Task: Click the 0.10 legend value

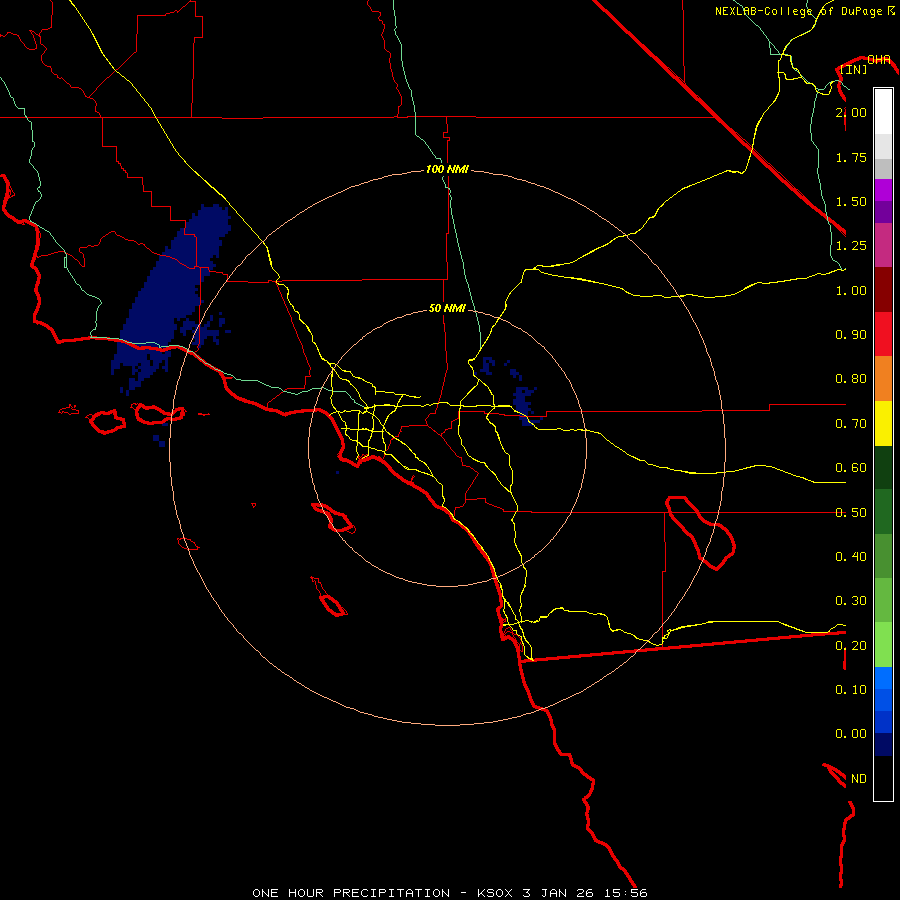Action: [x=851, y=689]
